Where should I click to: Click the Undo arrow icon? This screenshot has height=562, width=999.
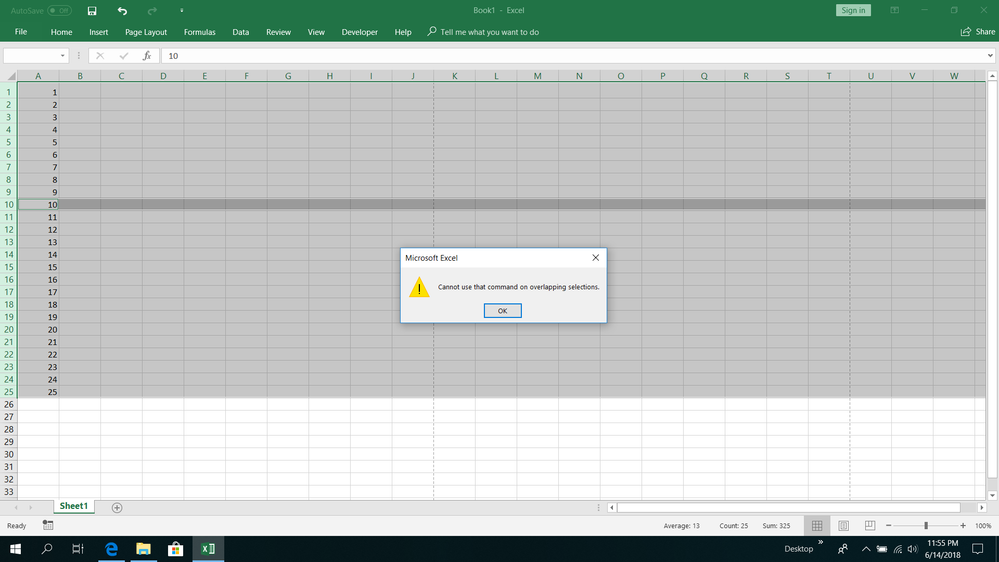tap(122, 10)
